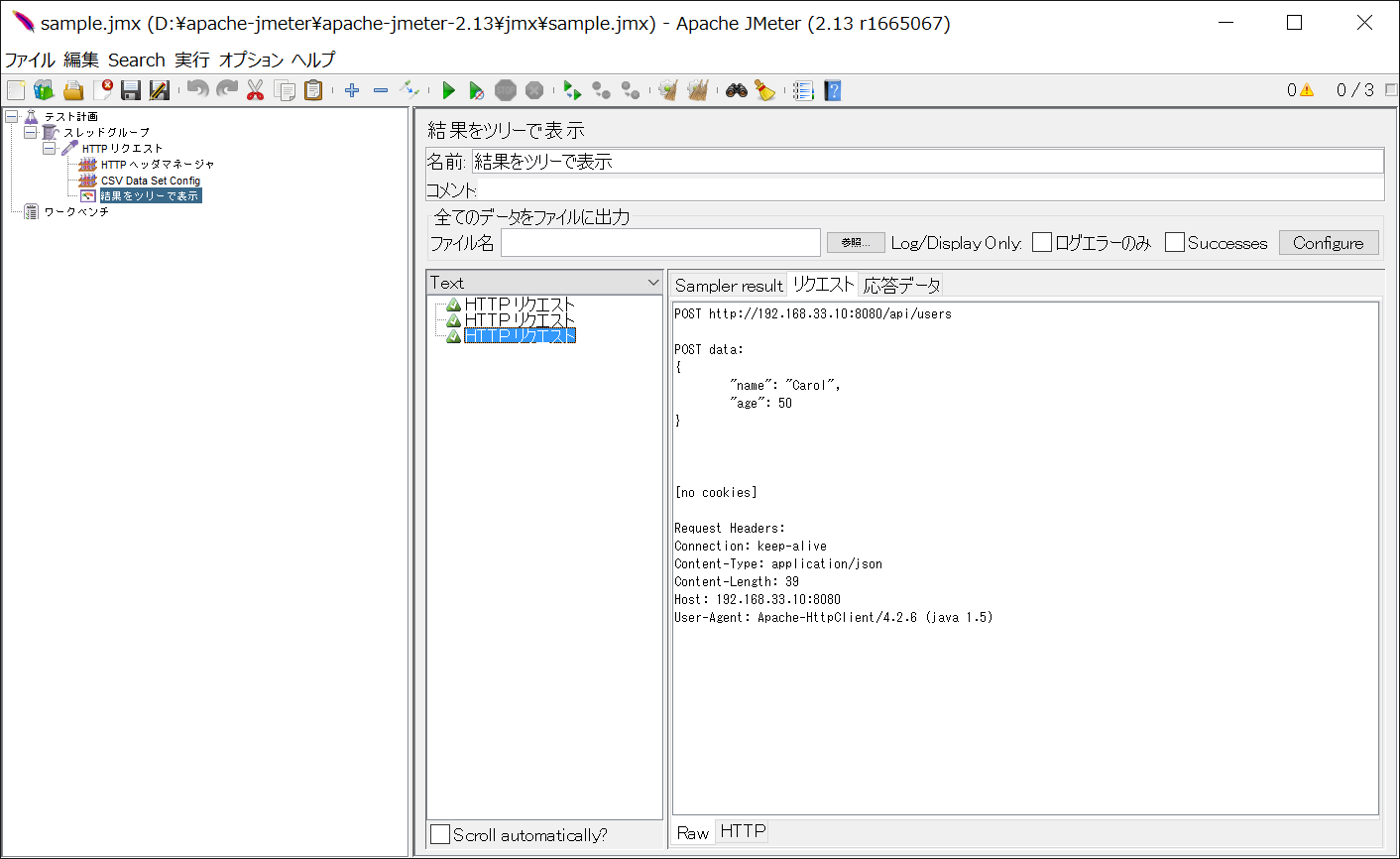The width and height of the screenshot is (1400, 859).
Task: Click the 参照... browse button
Action: coord(856,243)
